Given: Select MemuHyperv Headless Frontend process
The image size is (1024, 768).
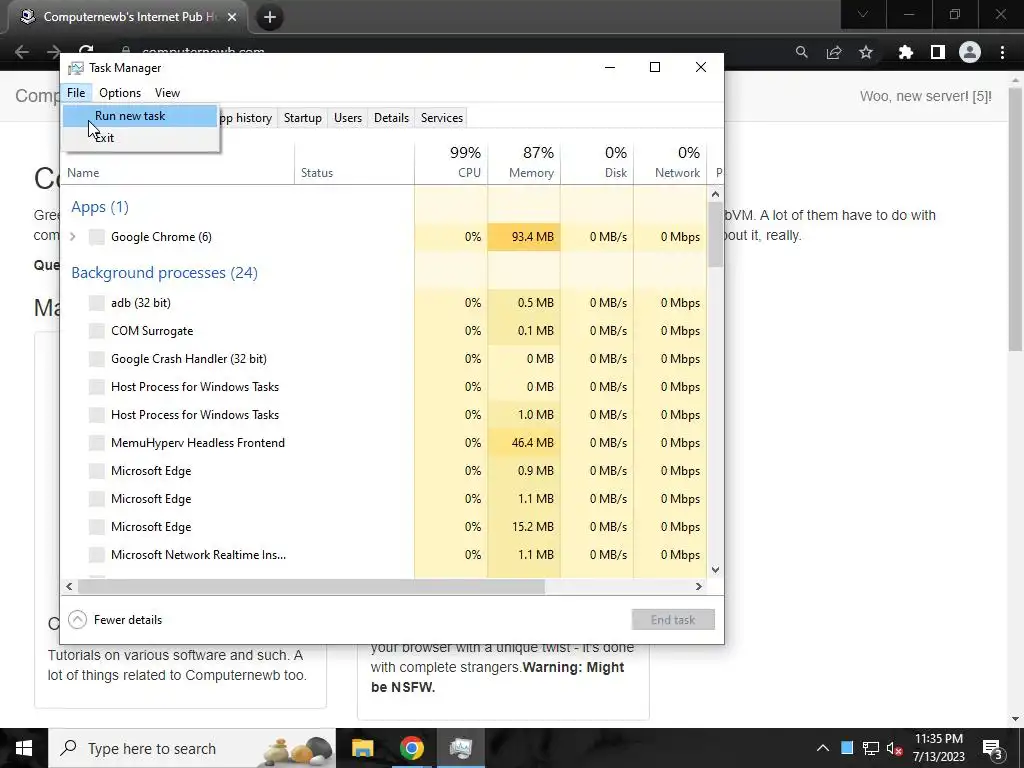Looking at the screenshot, I should (x=383, y=443).
